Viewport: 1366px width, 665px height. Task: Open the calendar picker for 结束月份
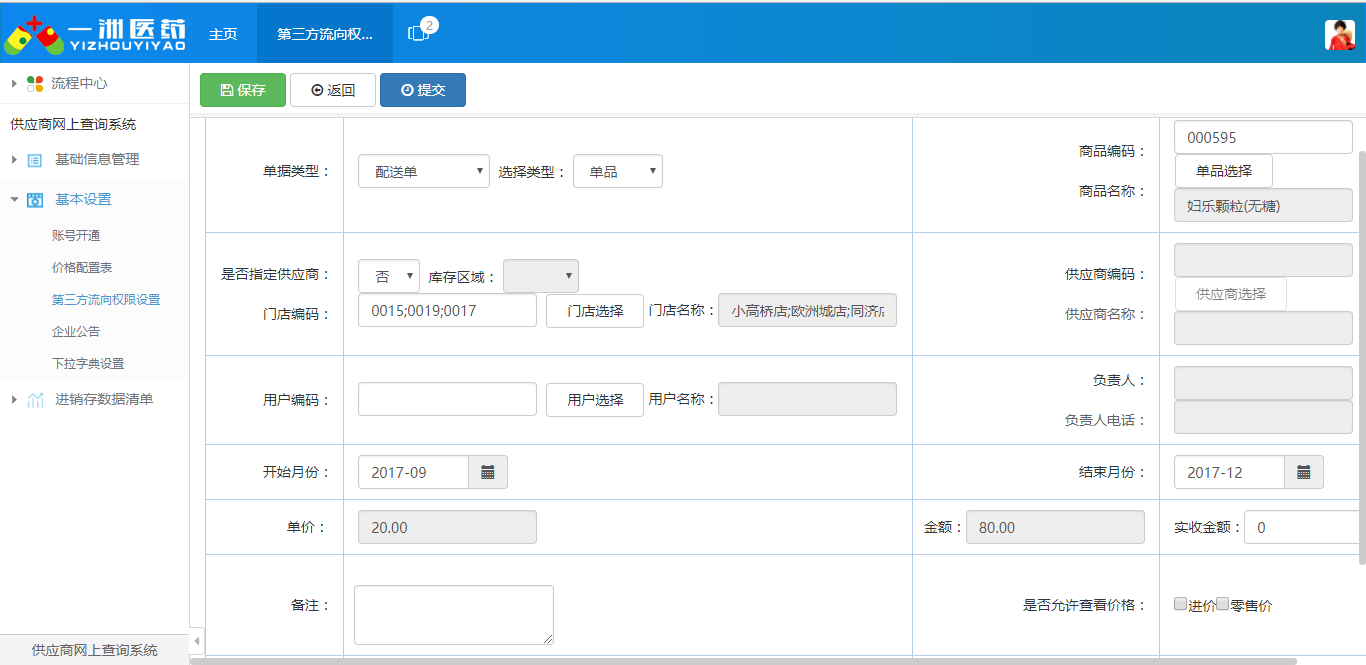click(1304, 473)
